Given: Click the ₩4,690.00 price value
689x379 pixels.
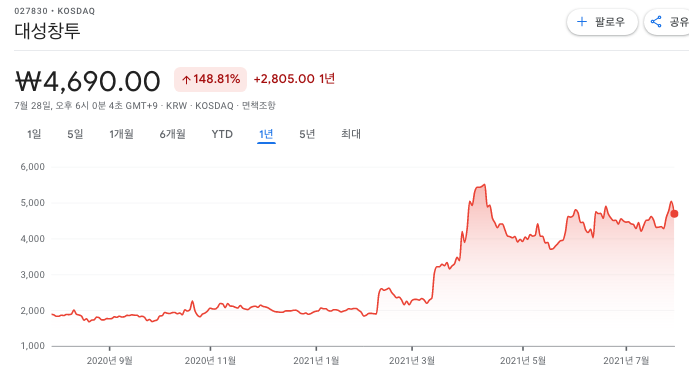Looking at the screenshot, I should 88,81.
